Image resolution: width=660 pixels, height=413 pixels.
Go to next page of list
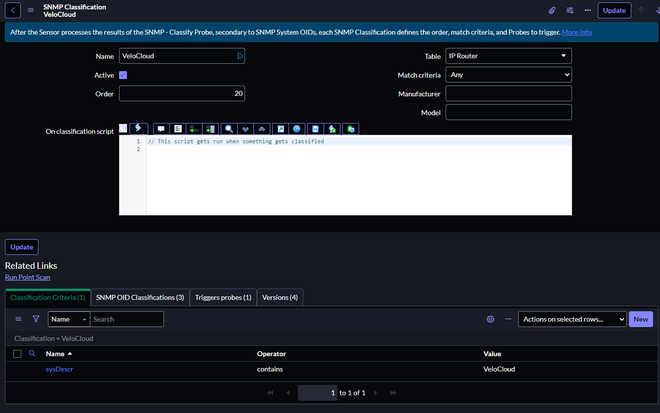coord(375,393)
